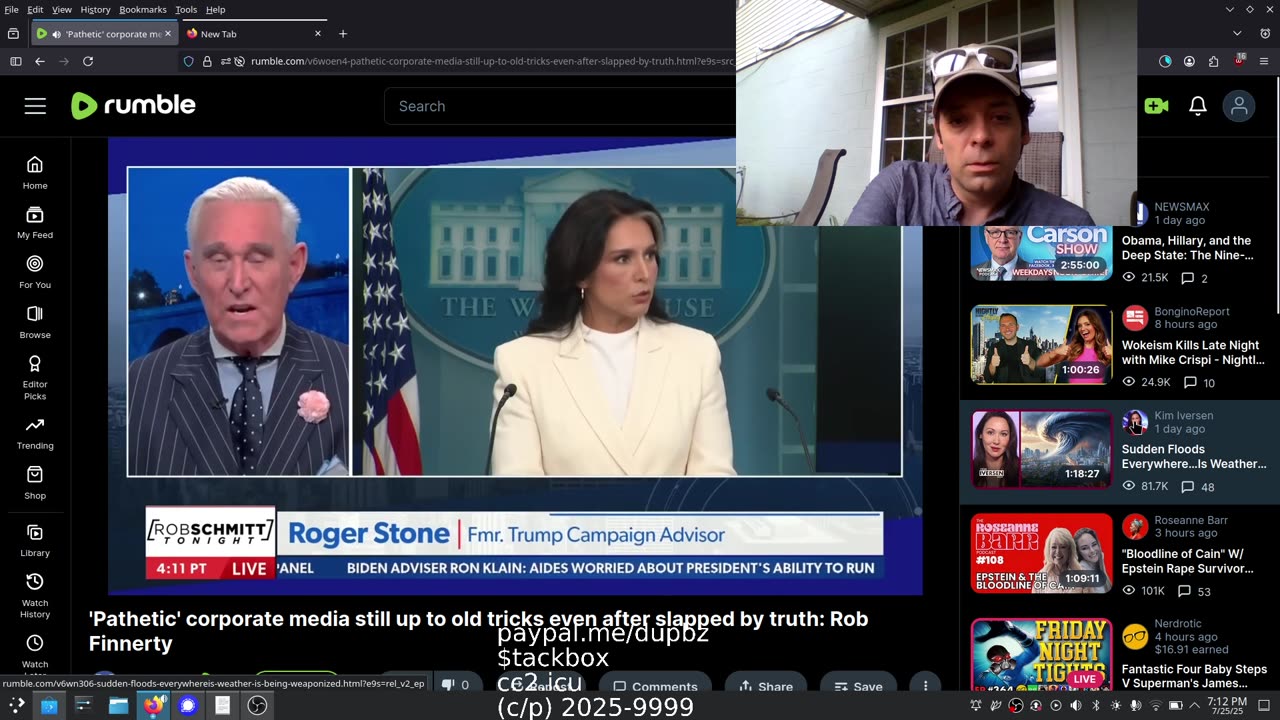The height and width of the screenshot is (720, 1280).
Task: Close the New Tab tab
Action: click(318, 33)
